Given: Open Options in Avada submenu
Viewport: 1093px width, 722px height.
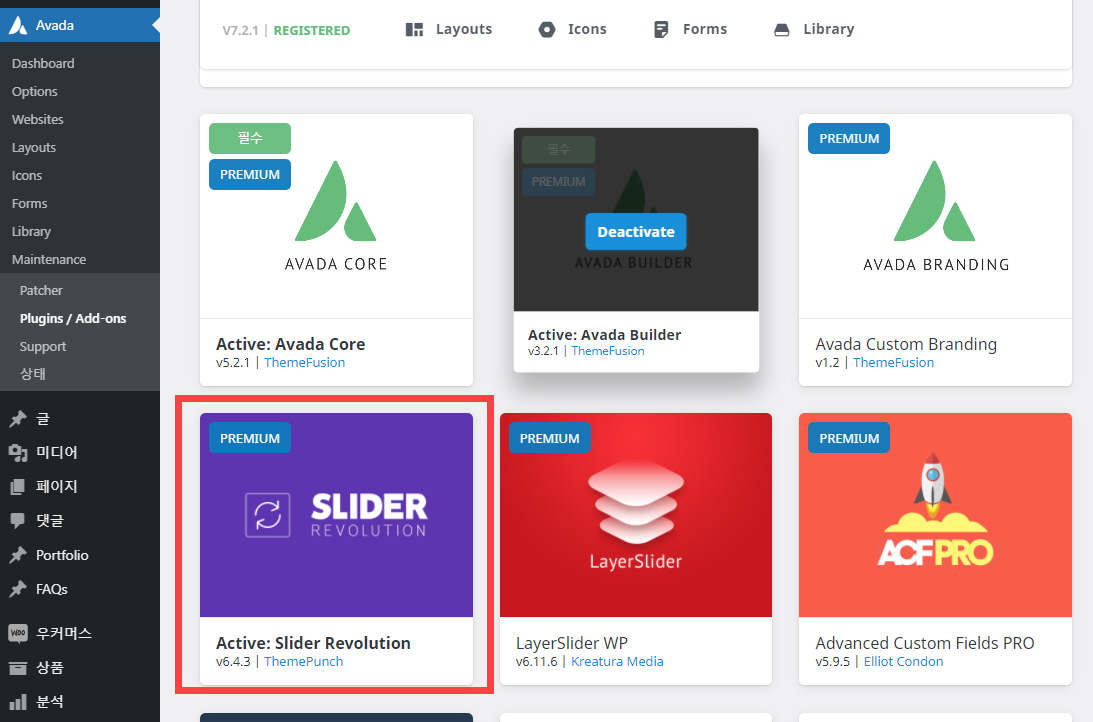Looking at the screenshot, I should pos(35,91).
